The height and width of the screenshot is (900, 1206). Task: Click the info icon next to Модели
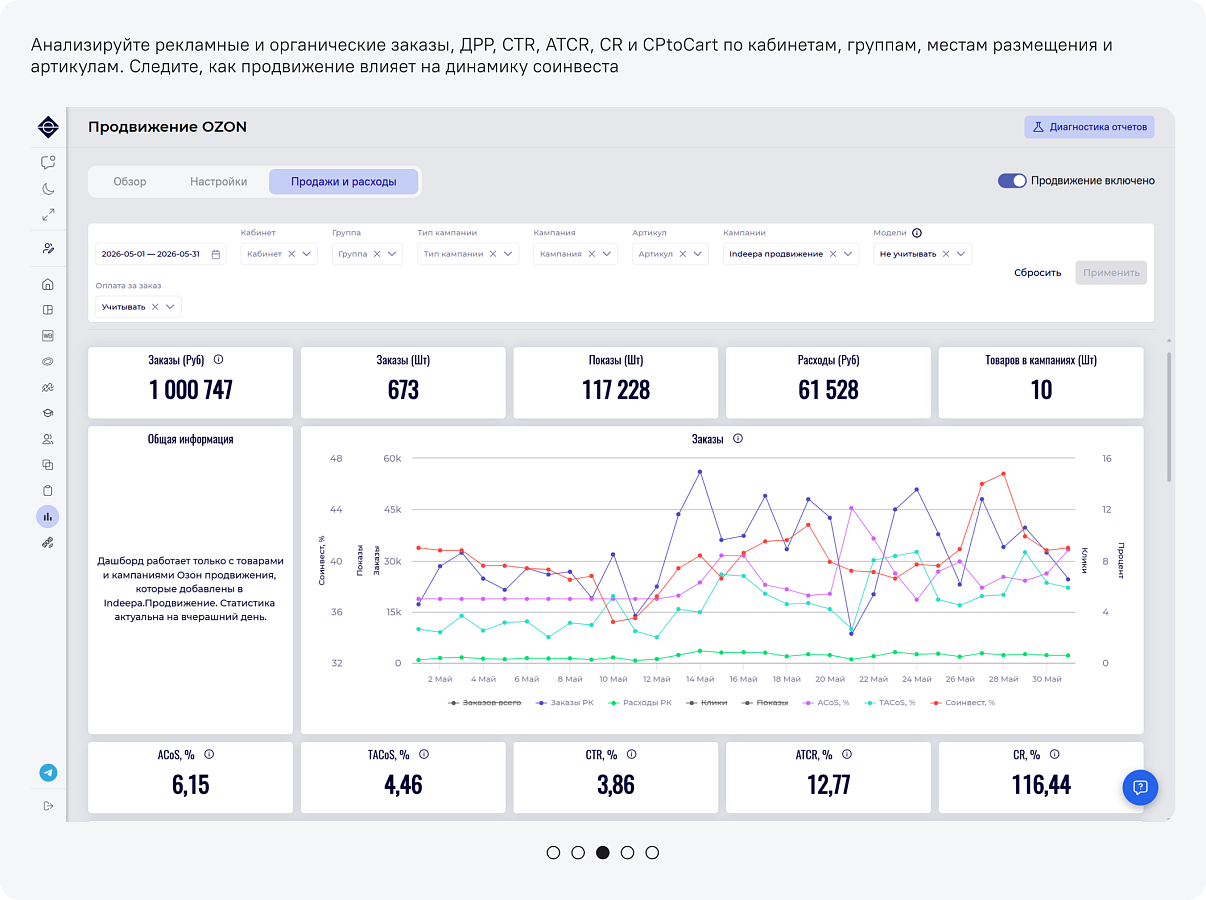[917, 233]
